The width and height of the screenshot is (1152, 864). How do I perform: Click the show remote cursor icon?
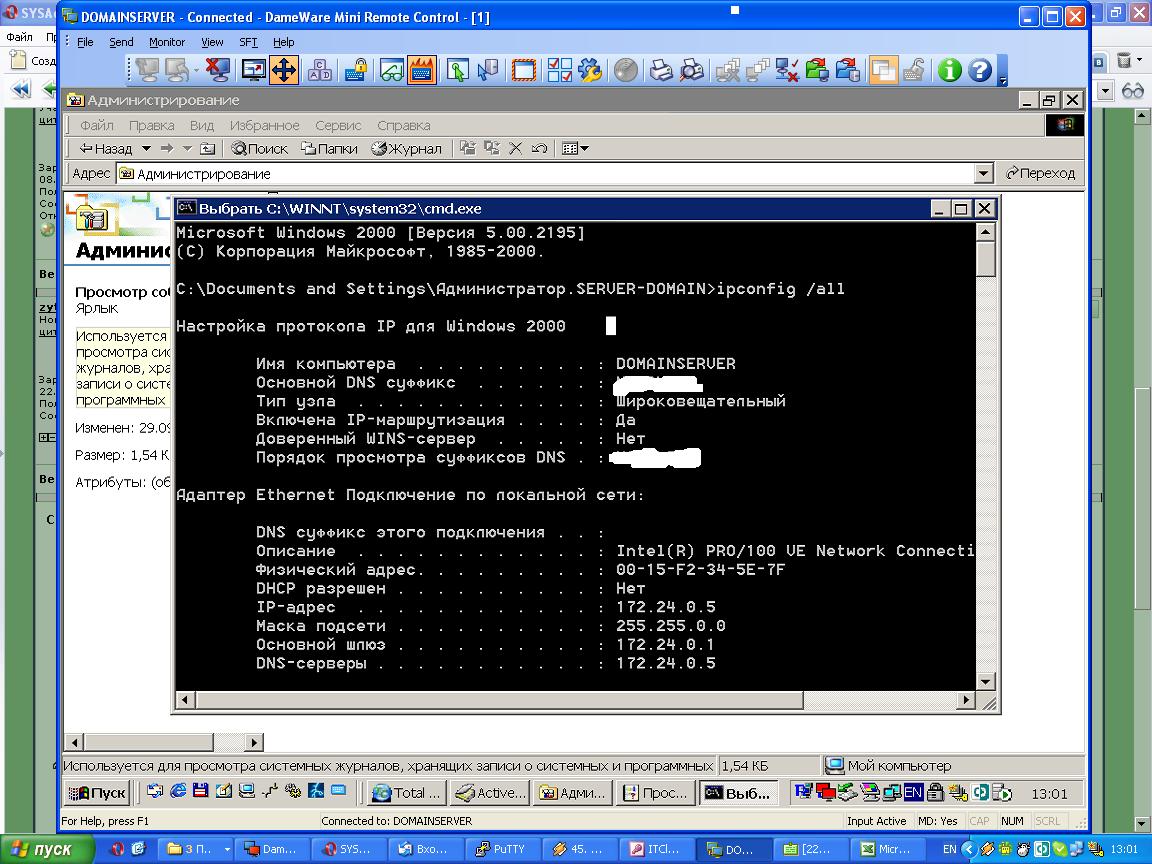[457, 71]
